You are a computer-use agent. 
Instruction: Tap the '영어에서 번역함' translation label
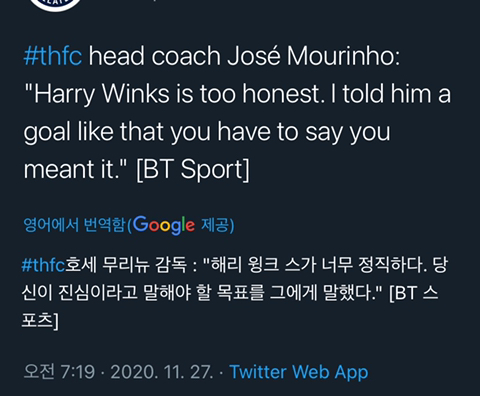[x=74, y=225]
